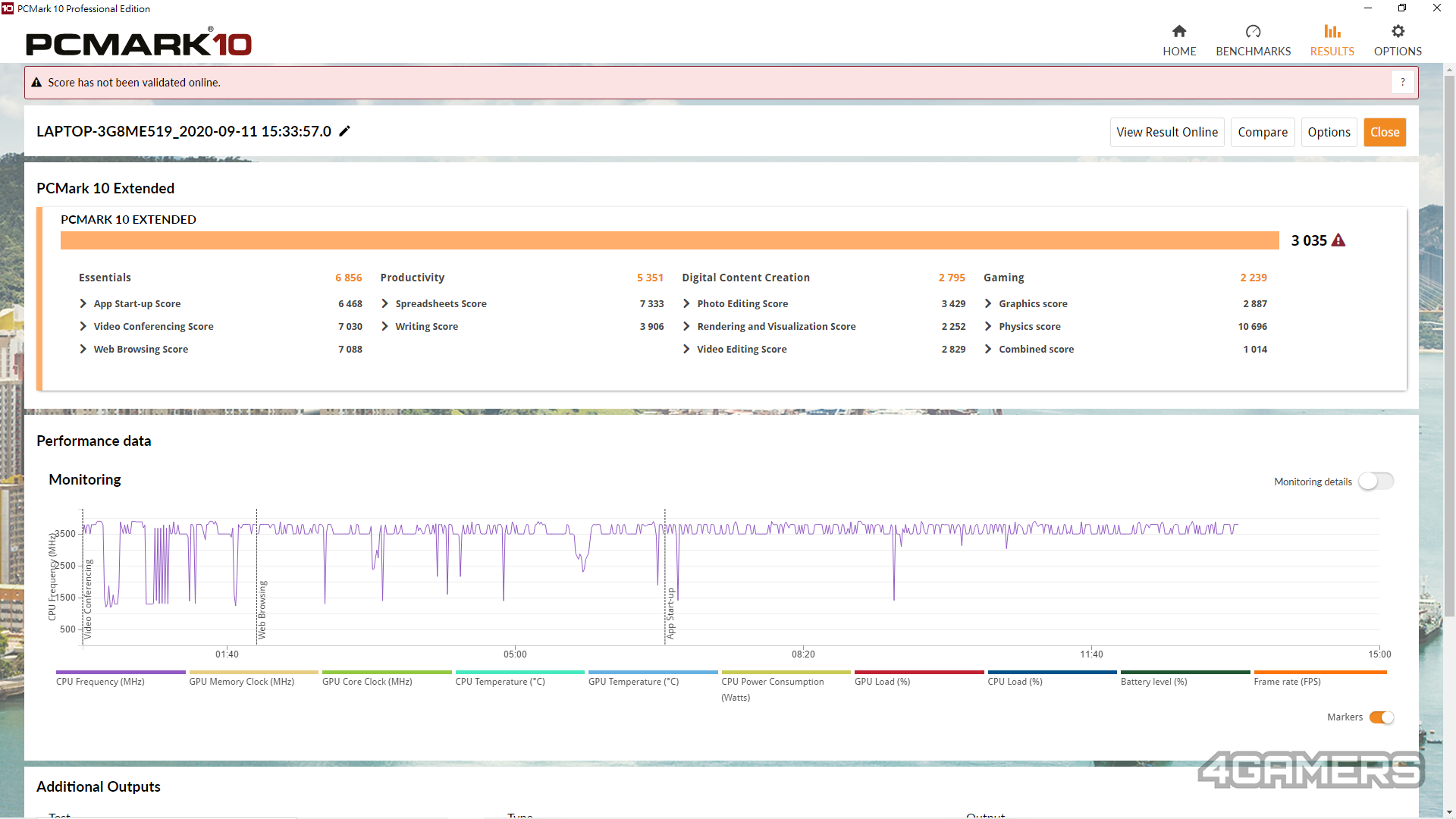
Task: Switch to the BENCHMARKS tab label
Action: tap(1253, 51)
